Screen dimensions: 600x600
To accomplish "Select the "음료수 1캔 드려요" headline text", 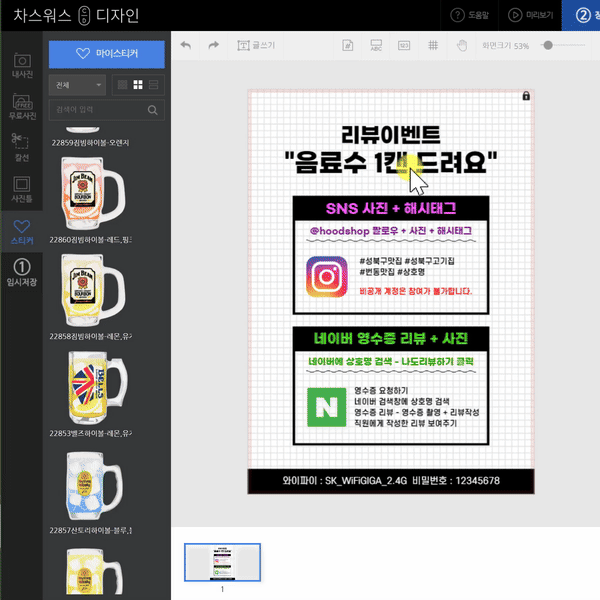I will tap(391, 162).
